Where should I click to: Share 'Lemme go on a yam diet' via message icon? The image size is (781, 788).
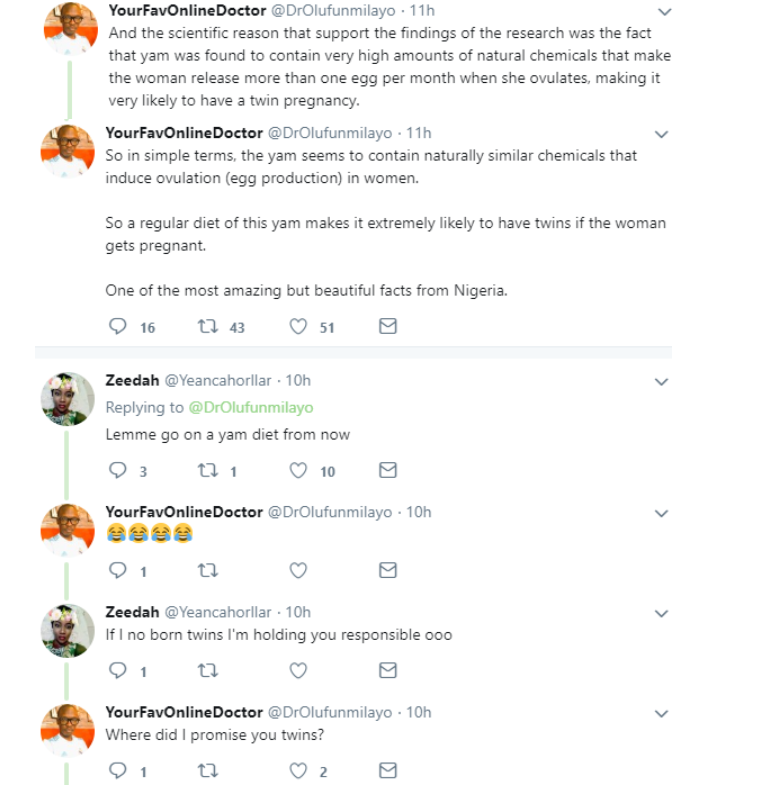coord(388,471)
